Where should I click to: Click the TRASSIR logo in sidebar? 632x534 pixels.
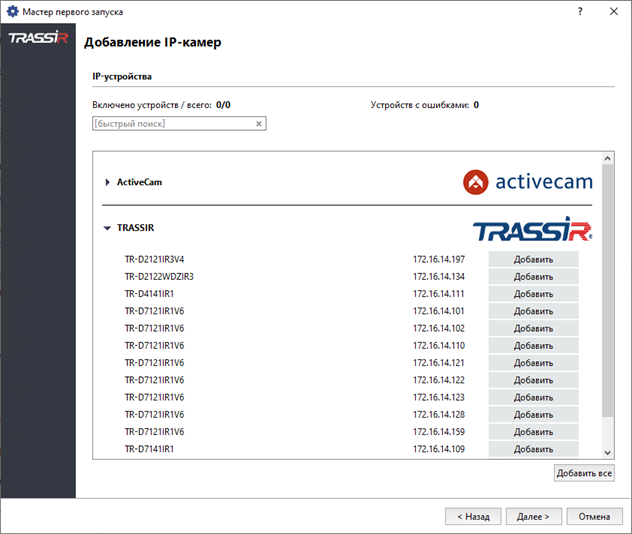pos(37,39)
